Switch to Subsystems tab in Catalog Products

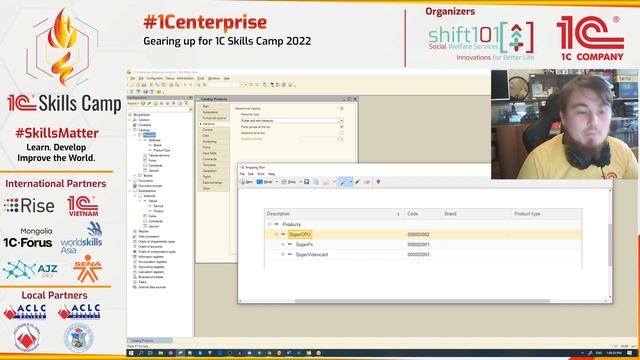click(214, 112)
